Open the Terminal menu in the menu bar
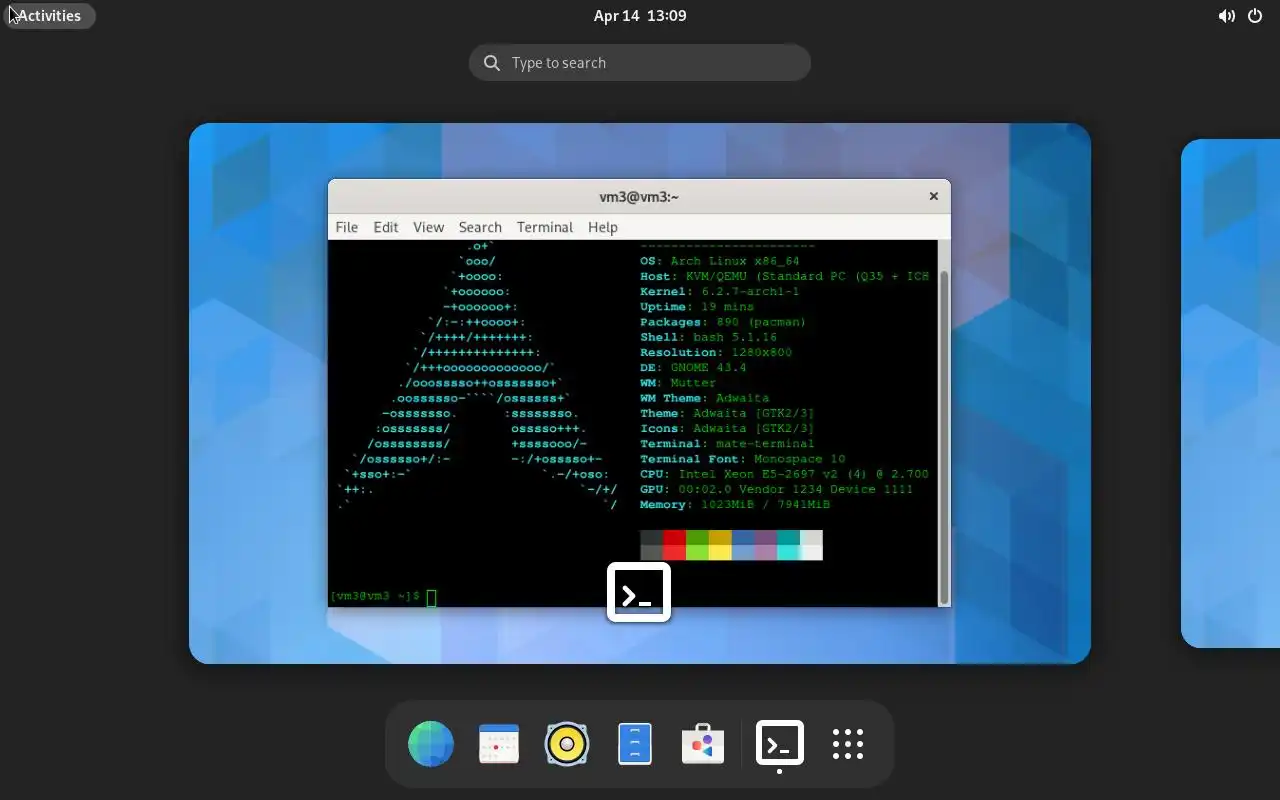This screenshot has width=1280, height=800. (545, 227)
